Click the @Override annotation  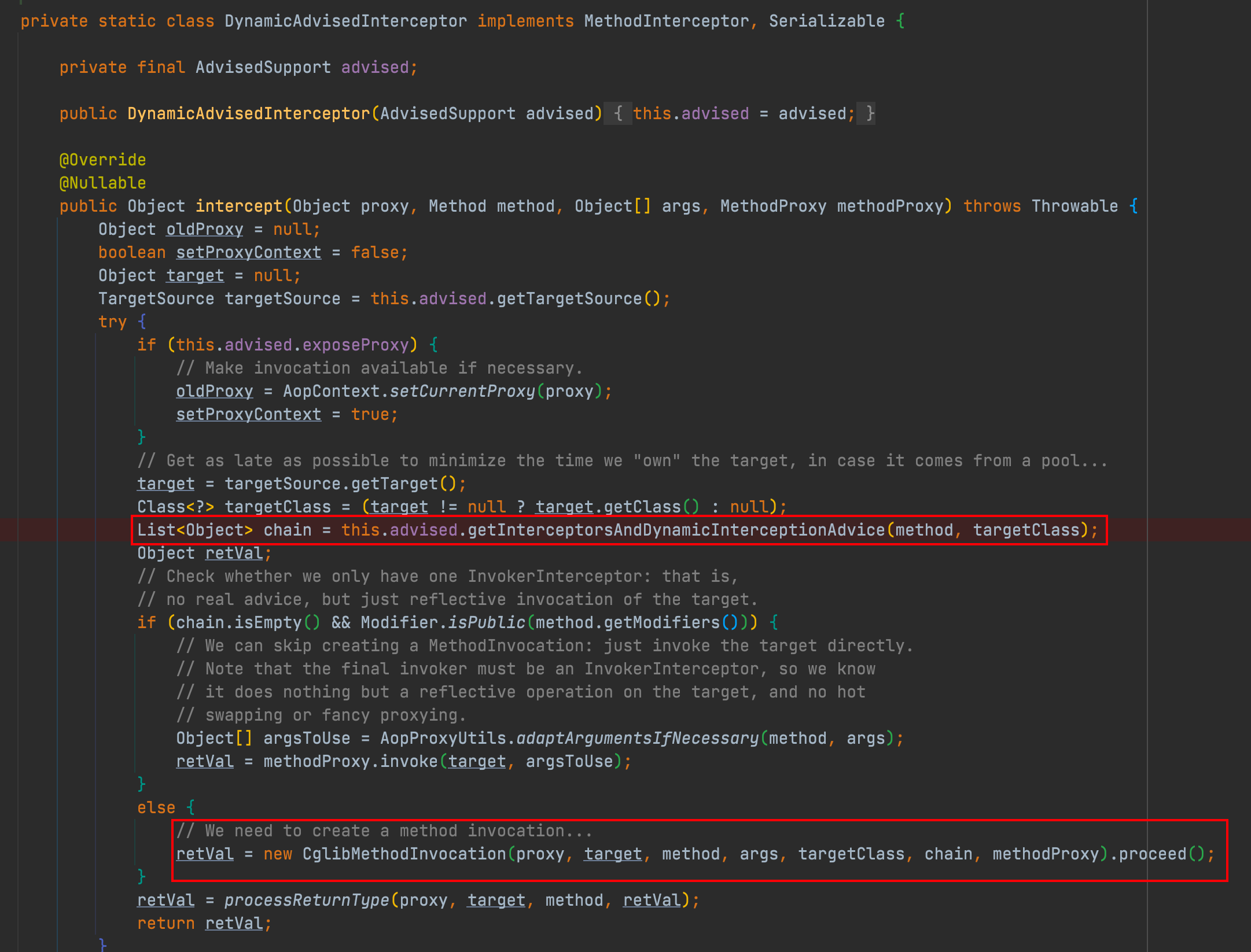coord(102,160)
